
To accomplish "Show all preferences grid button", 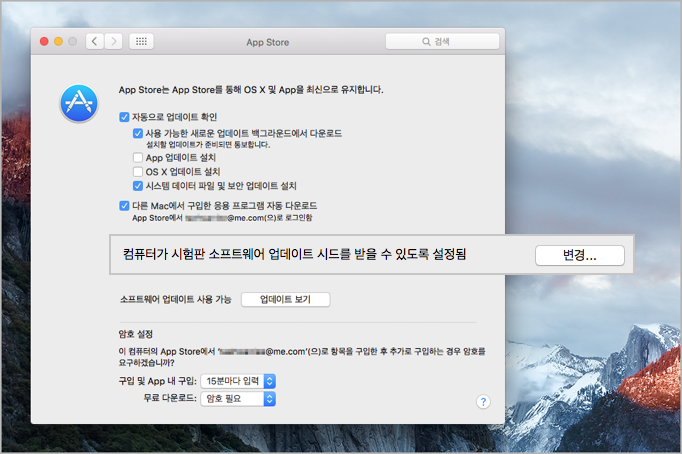I will 141,41.
